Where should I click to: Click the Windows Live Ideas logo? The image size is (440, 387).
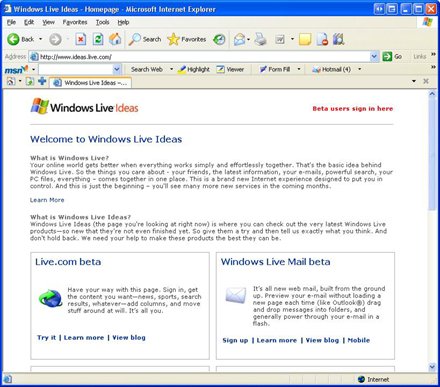(84, 107)
